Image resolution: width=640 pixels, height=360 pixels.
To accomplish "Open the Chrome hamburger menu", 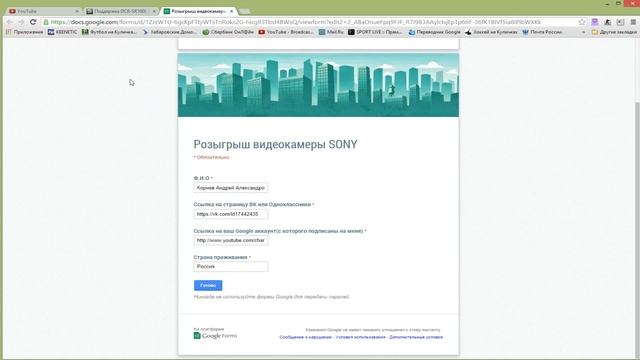I will coord(633,22).
